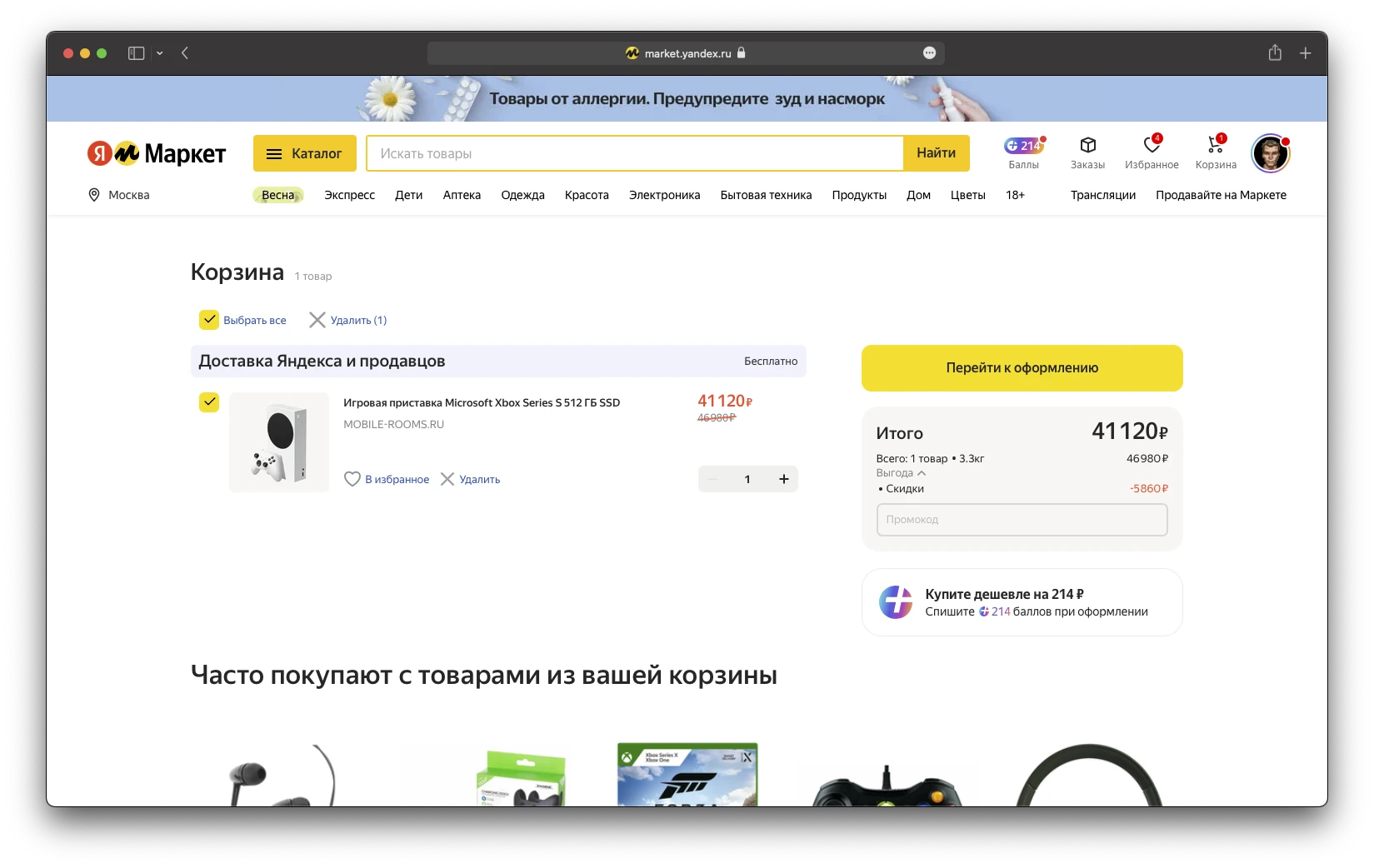Click the Перейти к оформлению button

tap(1022, 367)
